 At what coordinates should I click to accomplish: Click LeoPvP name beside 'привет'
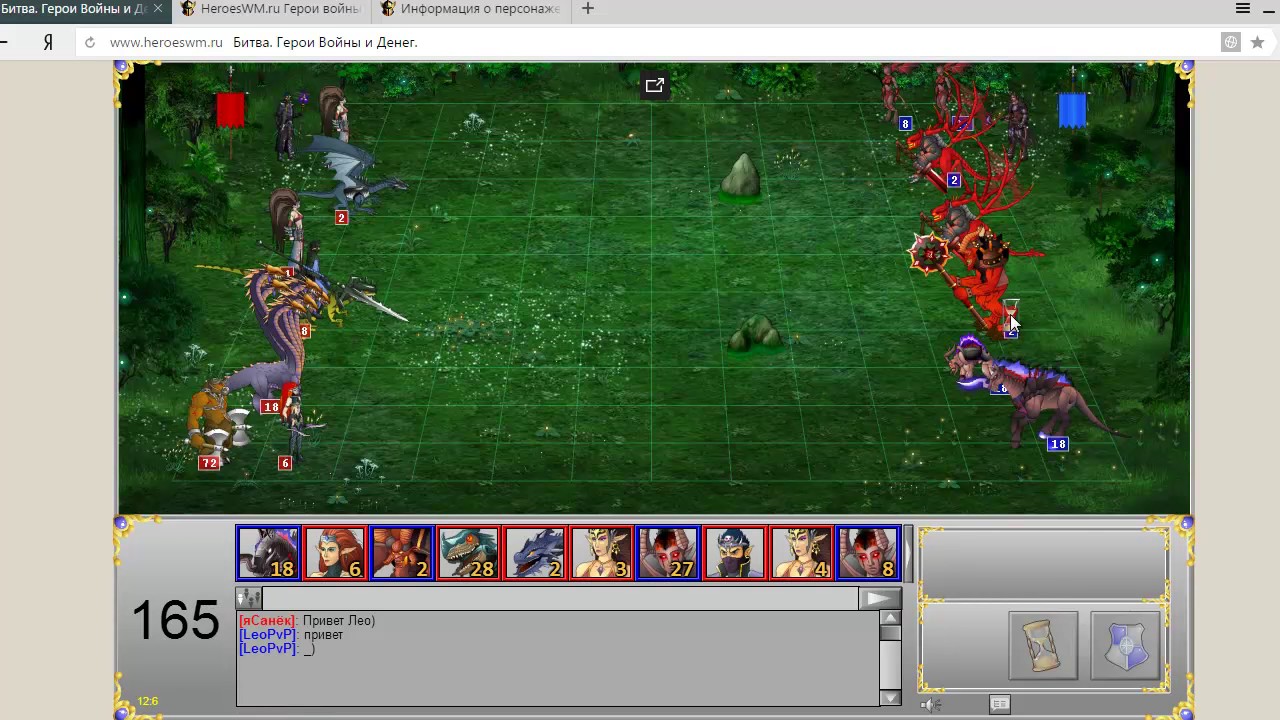pyautogui.click(x=268, y=635)
